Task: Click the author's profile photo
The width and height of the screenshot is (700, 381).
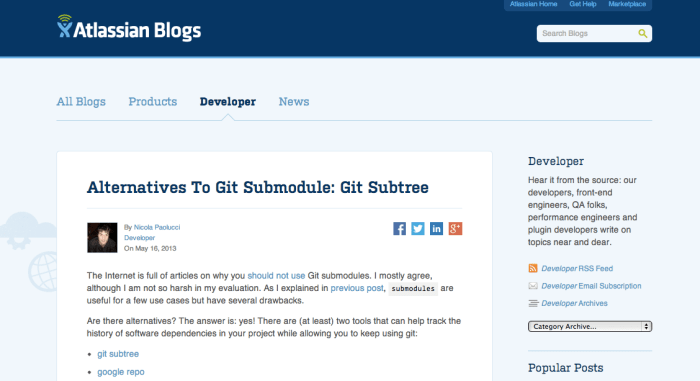Action: click(x=102, y=238)
